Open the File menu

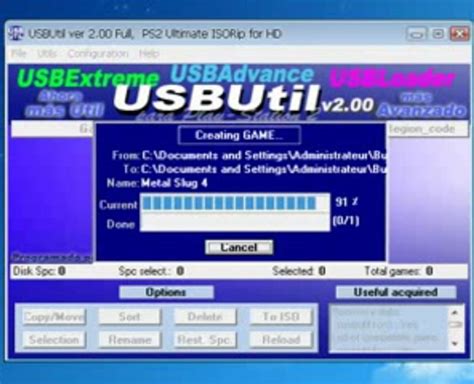coord(19,53)
